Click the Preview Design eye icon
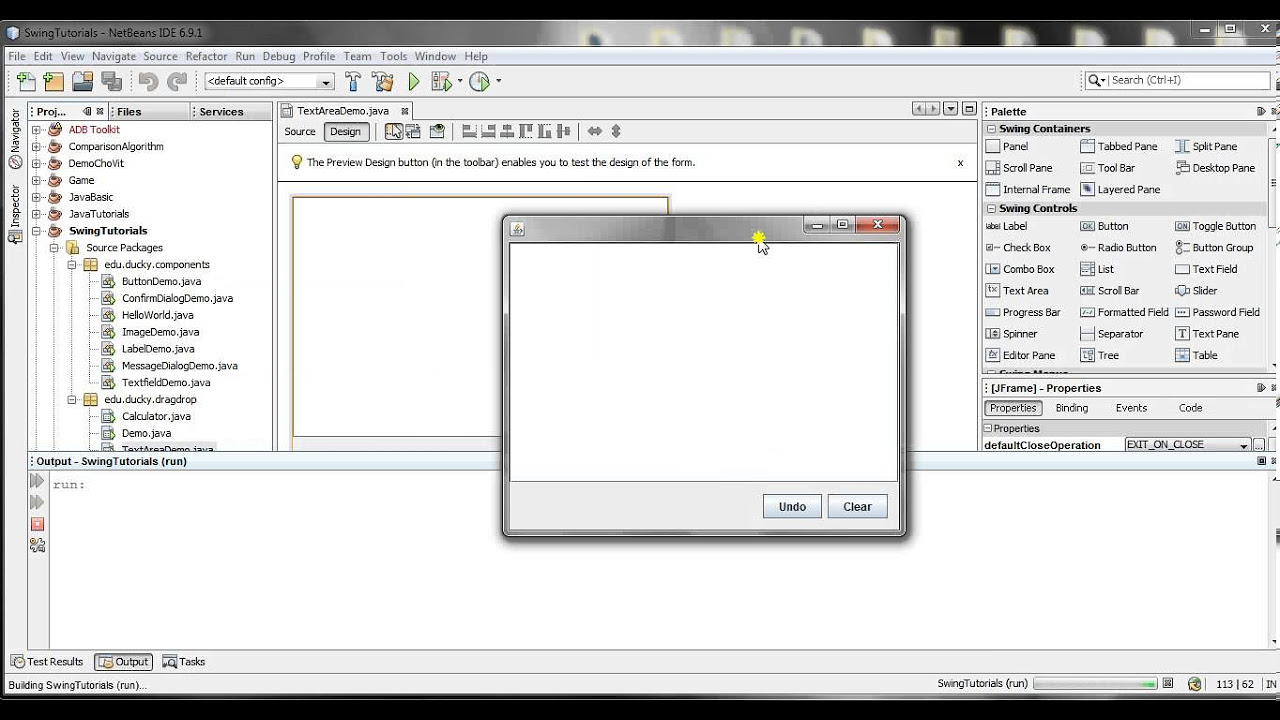 437,131
